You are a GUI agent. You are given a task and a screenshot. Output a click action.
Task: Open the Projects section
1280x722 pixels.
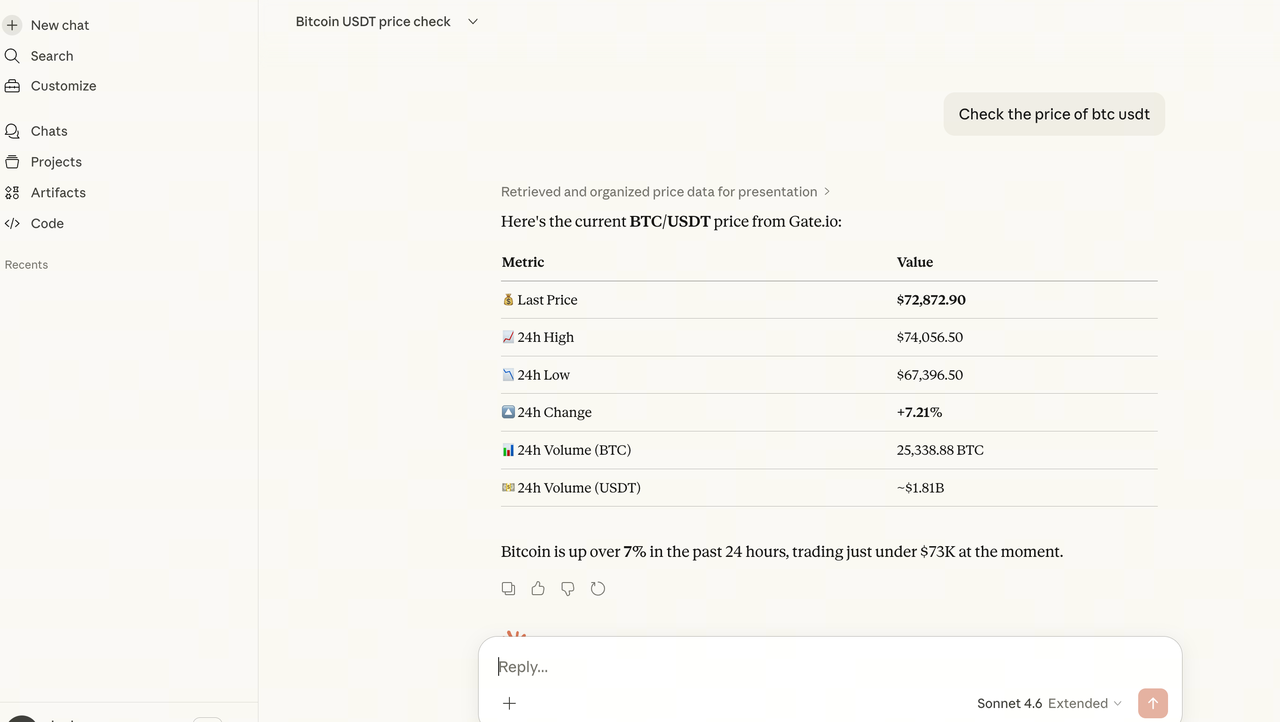click(x=56, y=162)
